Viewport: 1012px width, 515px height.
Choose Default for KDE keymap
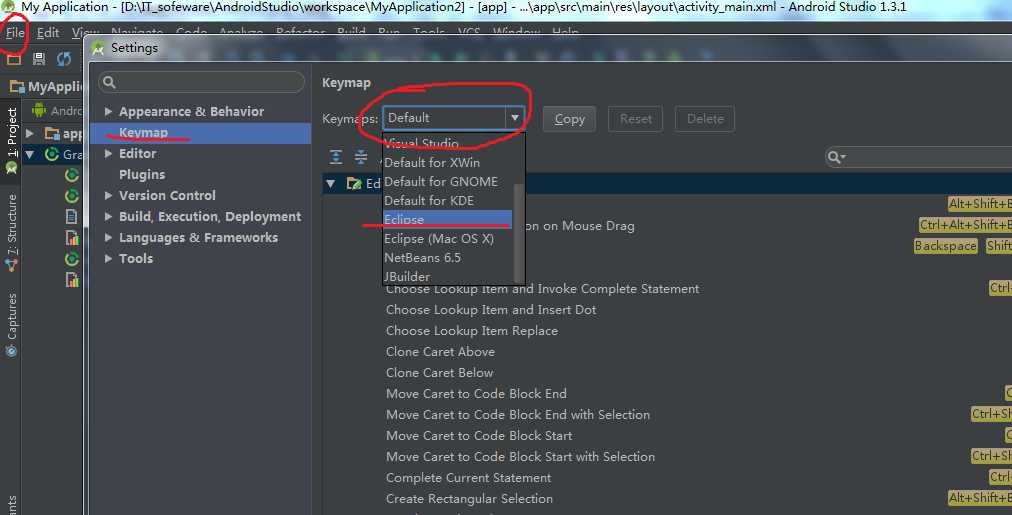point(429,201)
